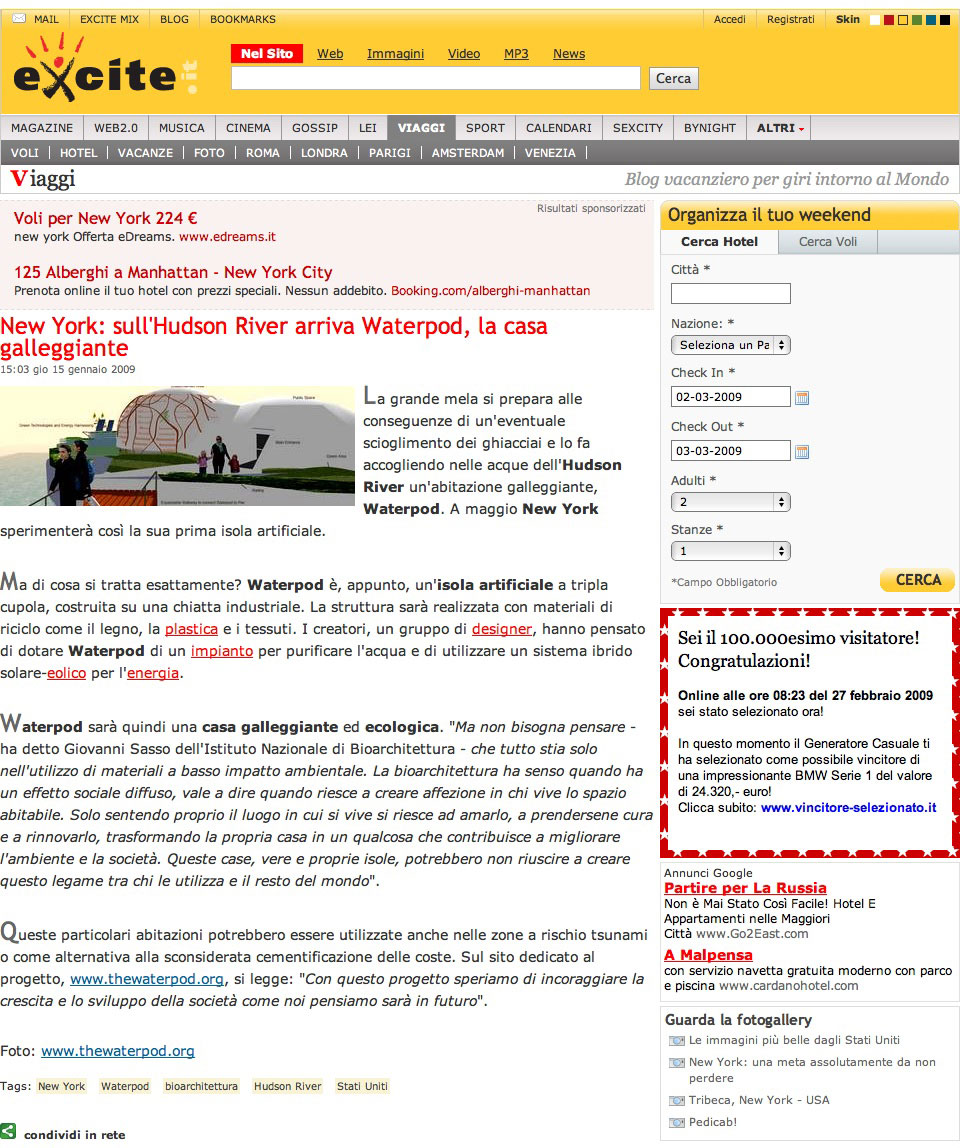Go to the VACANZE submenu
Screen dimensions: 960x1148
coord(146,153)
